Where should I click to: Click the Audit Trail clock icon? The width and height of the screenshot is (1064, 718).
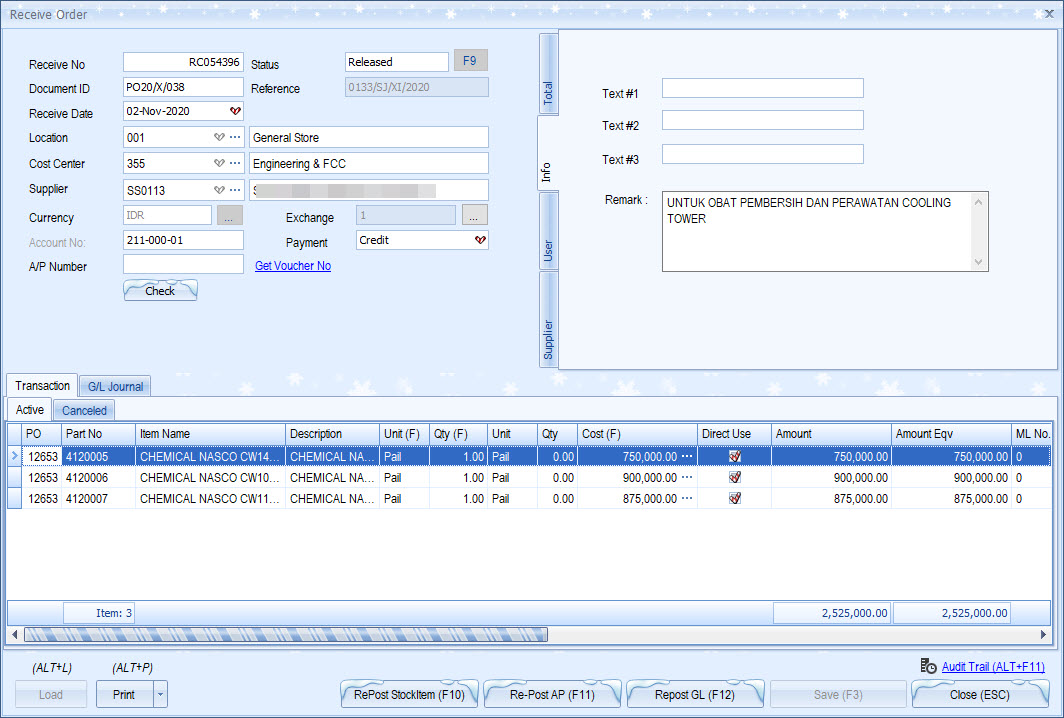coord(928,667)
